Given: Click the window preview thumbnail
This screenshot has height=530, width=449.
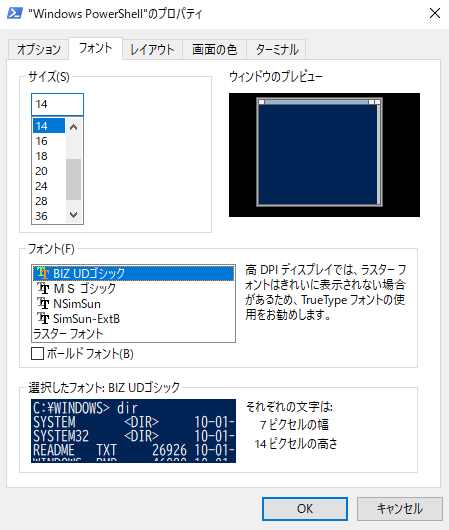Looking at the screenshot, I should point(324,155).
